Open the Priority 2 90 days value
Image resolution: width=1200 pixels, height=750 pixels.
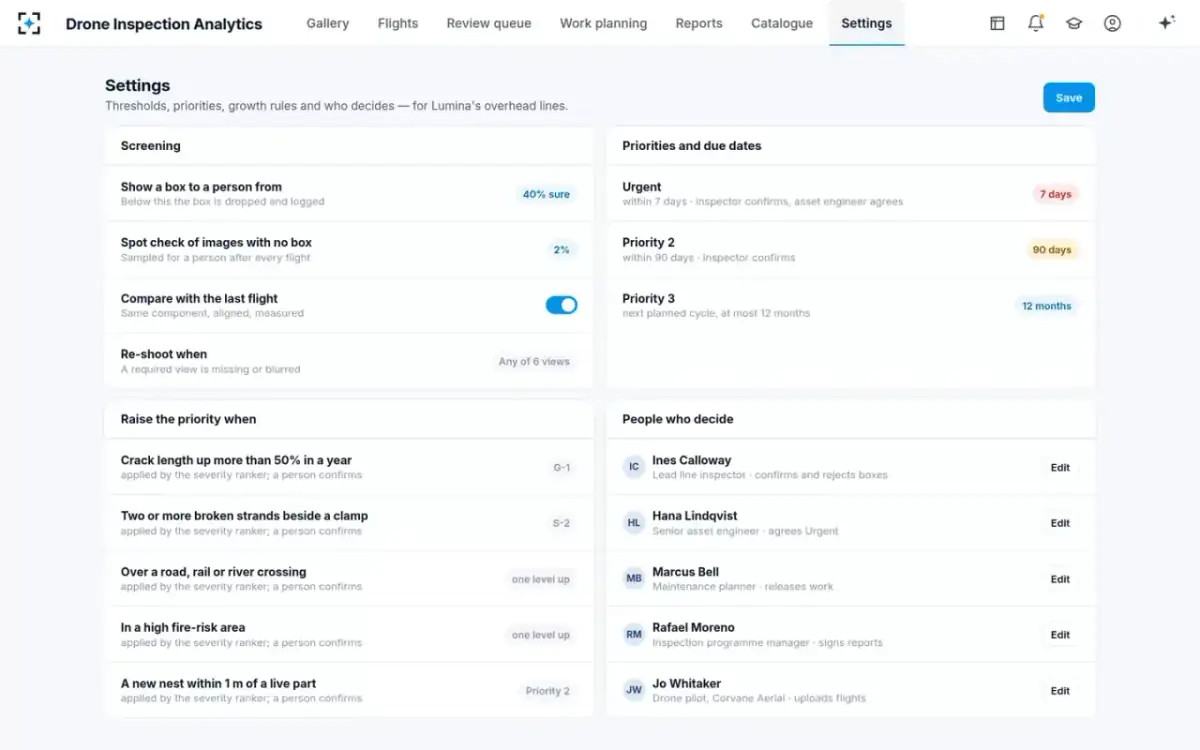pos(1052,250)
